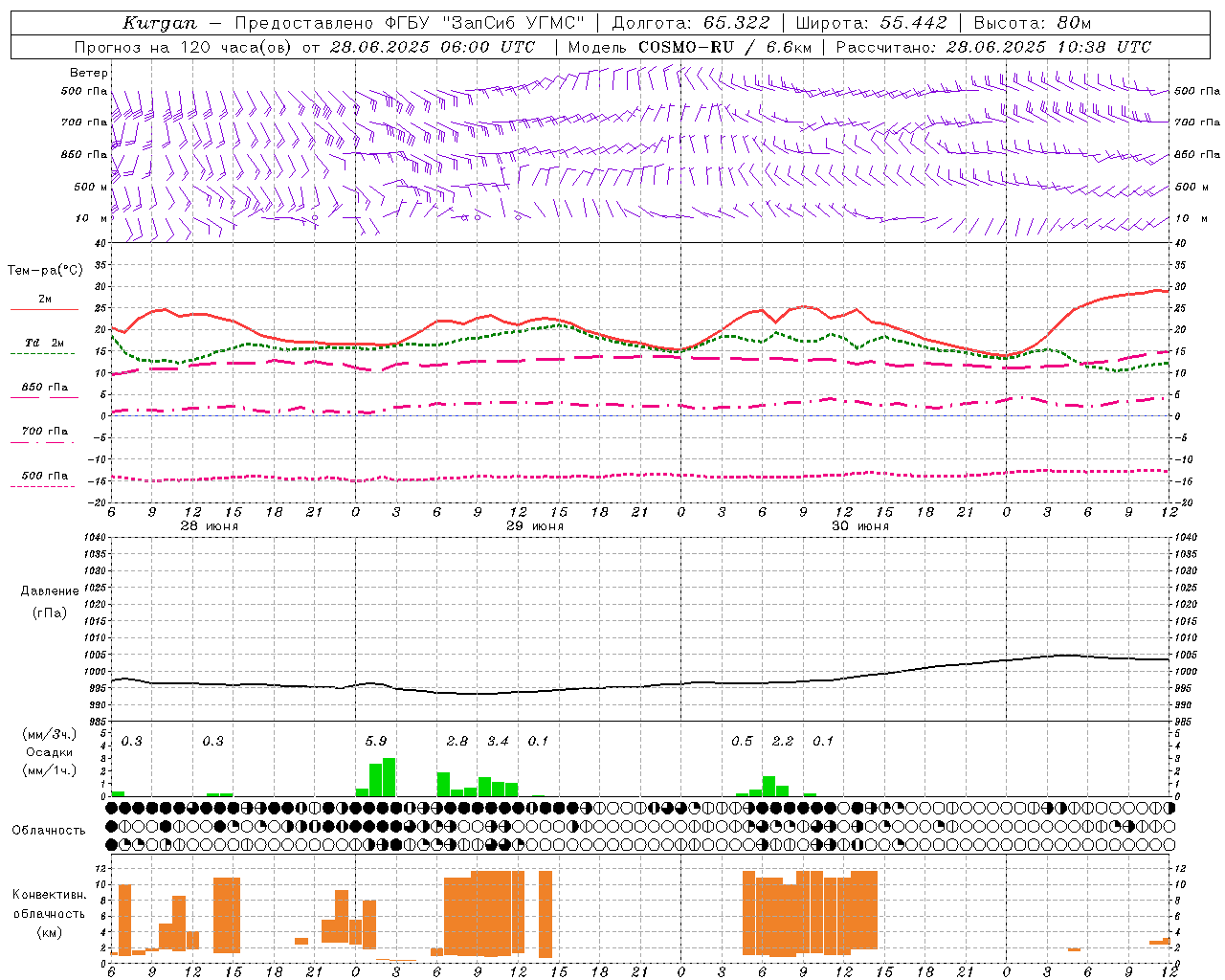Viewport: 1225px width, 980px height.
Task: Click the dotted "500 гПа" temperature legend sample
Action: click(x=42, y=486)
